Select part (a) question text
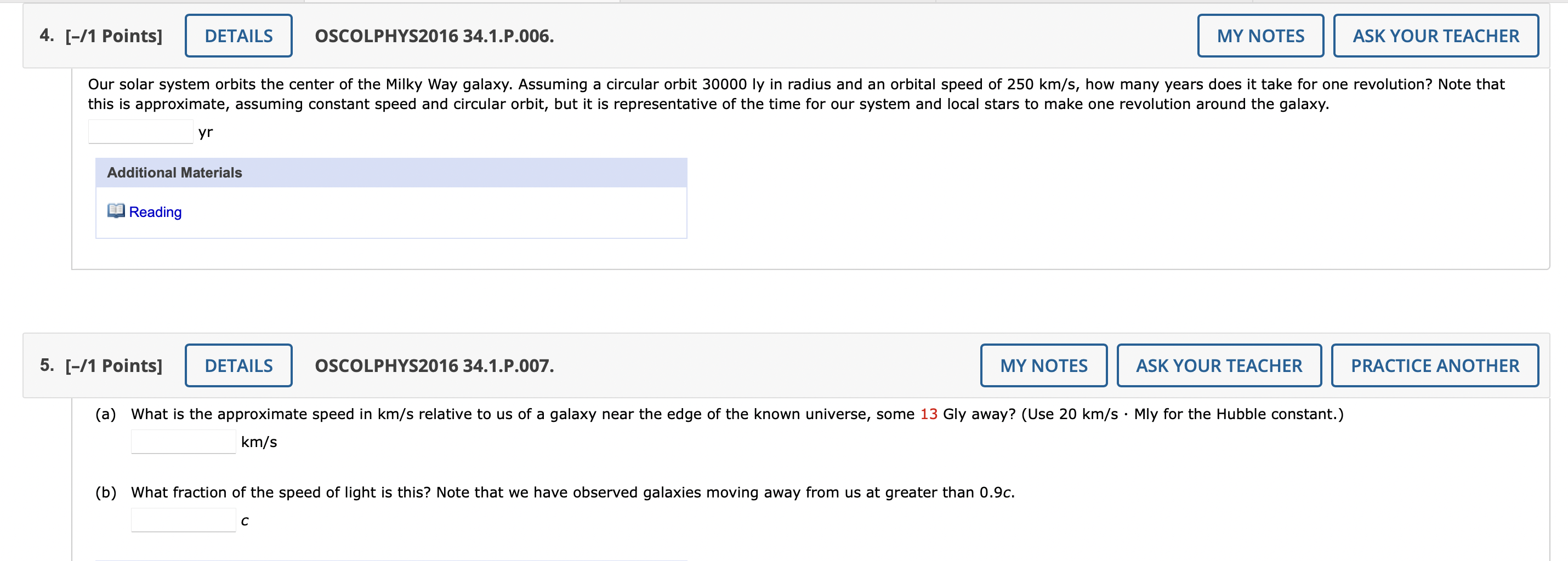The width and height of the screenshot is (1568, 561). 669,413
